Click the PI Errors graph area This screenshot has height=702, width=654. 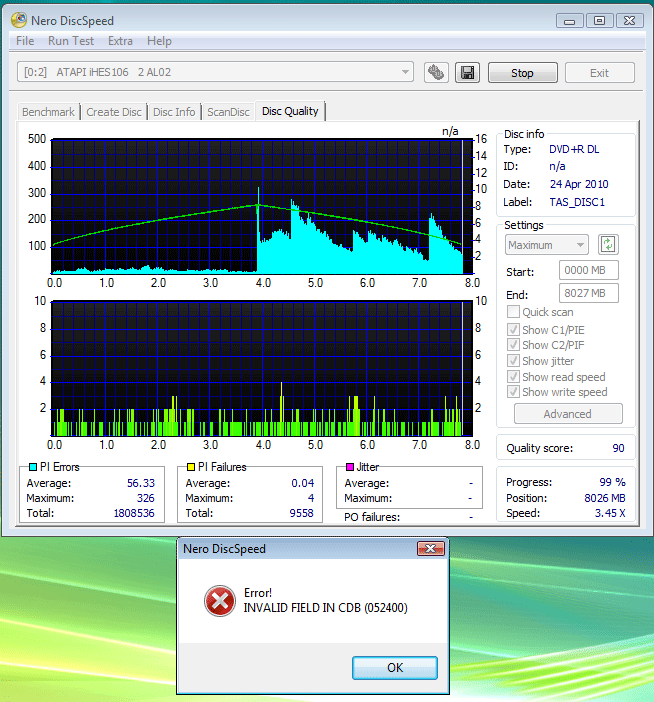[x=262, y=206]
